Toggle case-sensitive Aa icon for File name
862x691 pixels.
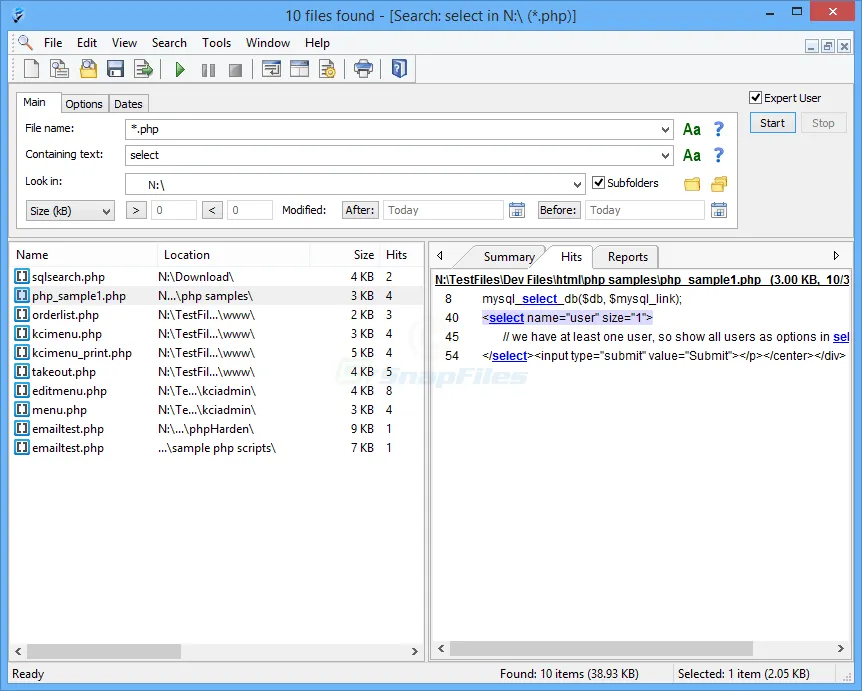point(692,129)
